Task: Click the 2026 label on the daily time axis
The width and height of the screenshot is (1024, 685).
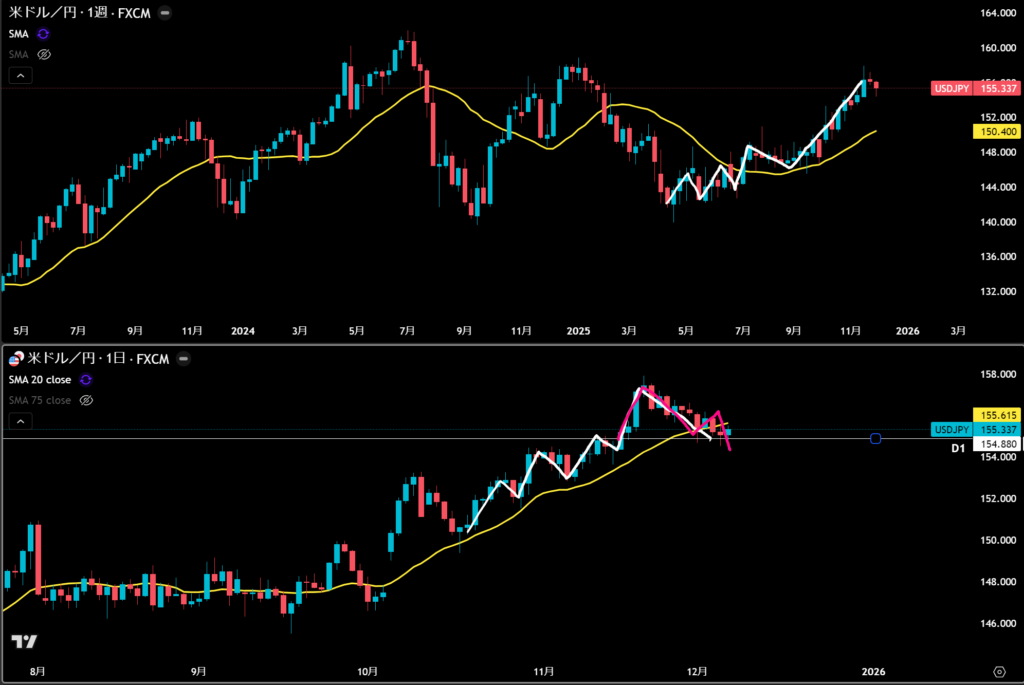Action: [x=873, y=671]
